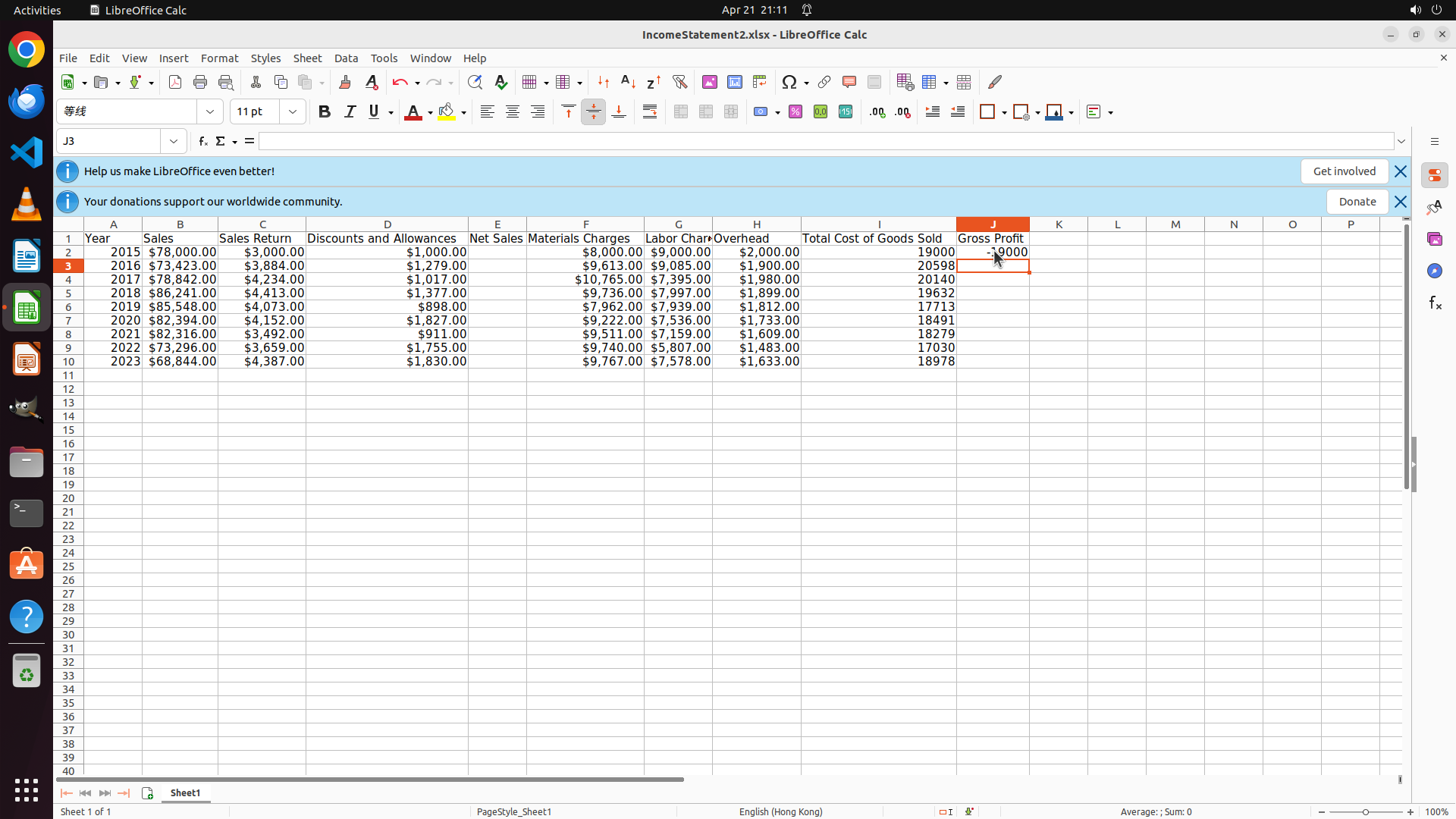1456x819 pixels.
Task: Click the Insert Chart icon
Action: [x=734, y=82]
